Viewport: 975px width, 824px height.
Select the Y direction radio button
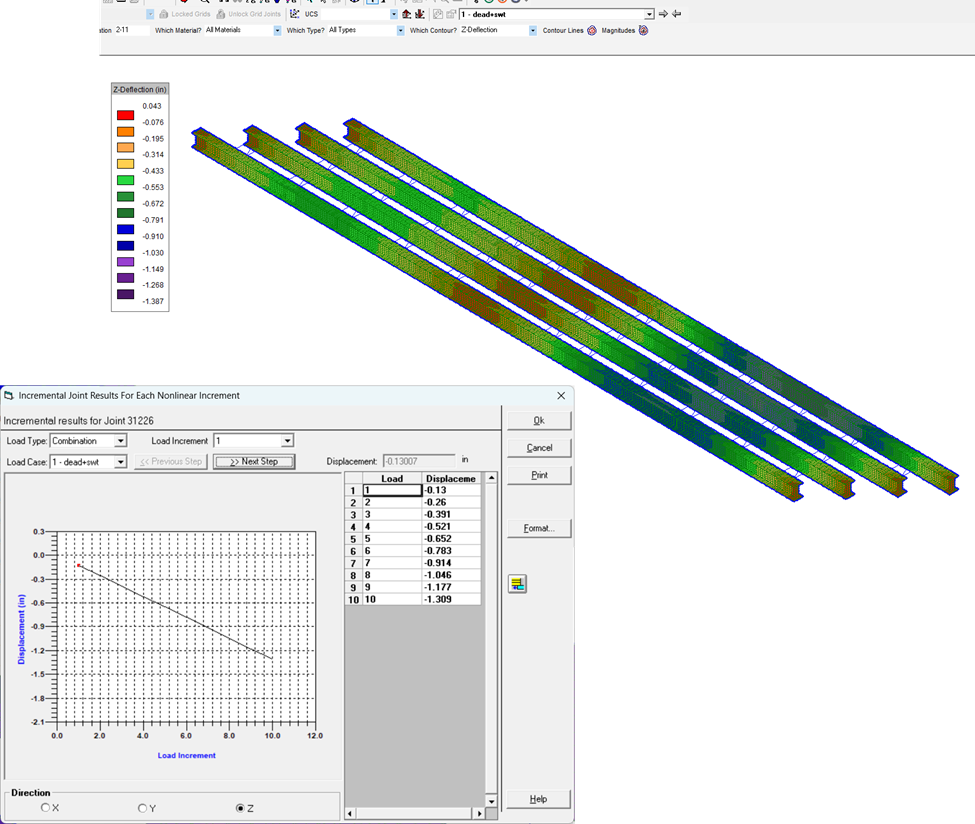point(142,808)
